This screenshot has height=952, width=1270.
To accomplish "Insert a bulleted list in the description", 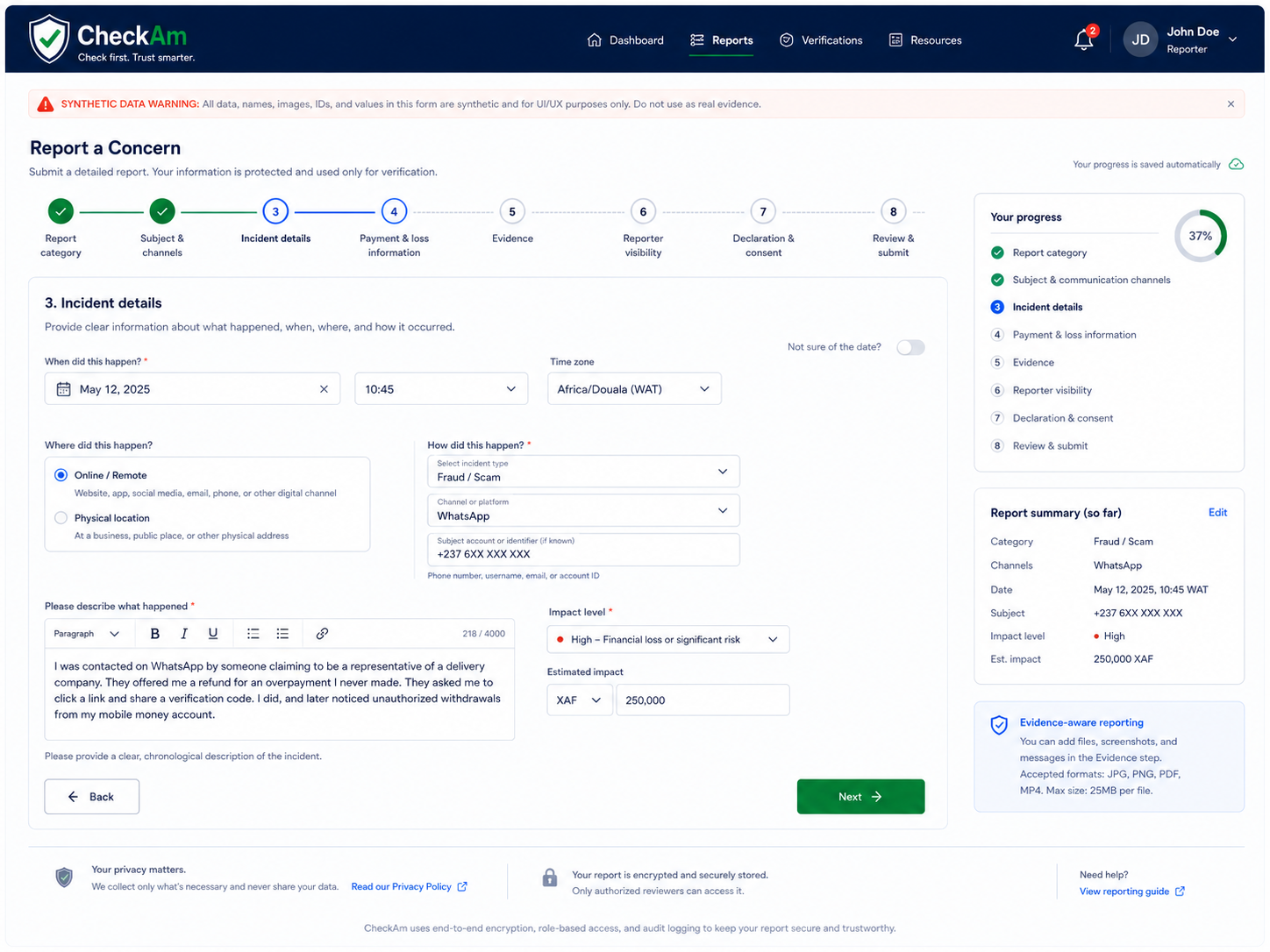I will 253,634.
